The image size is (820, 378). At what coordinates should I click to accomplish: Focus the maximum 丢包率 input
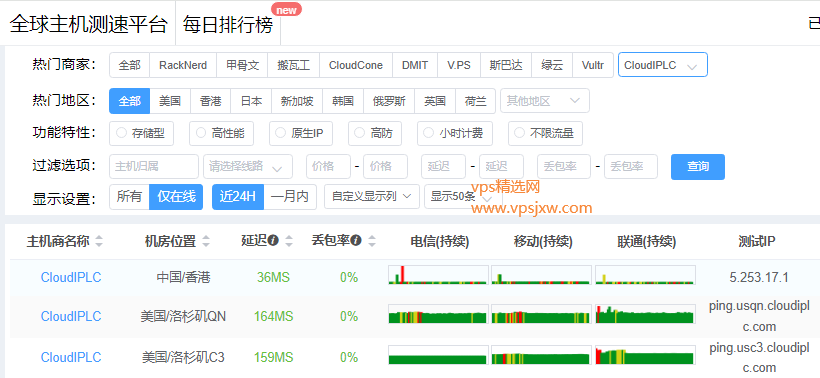[x=631, y=167]
